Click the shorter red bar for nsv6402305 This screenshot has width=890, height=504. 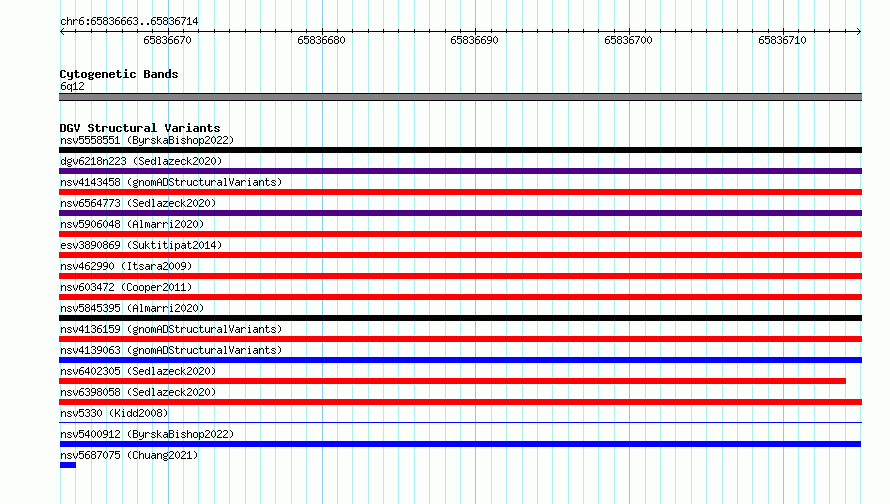pyautogui.click(x=452, y=381)
